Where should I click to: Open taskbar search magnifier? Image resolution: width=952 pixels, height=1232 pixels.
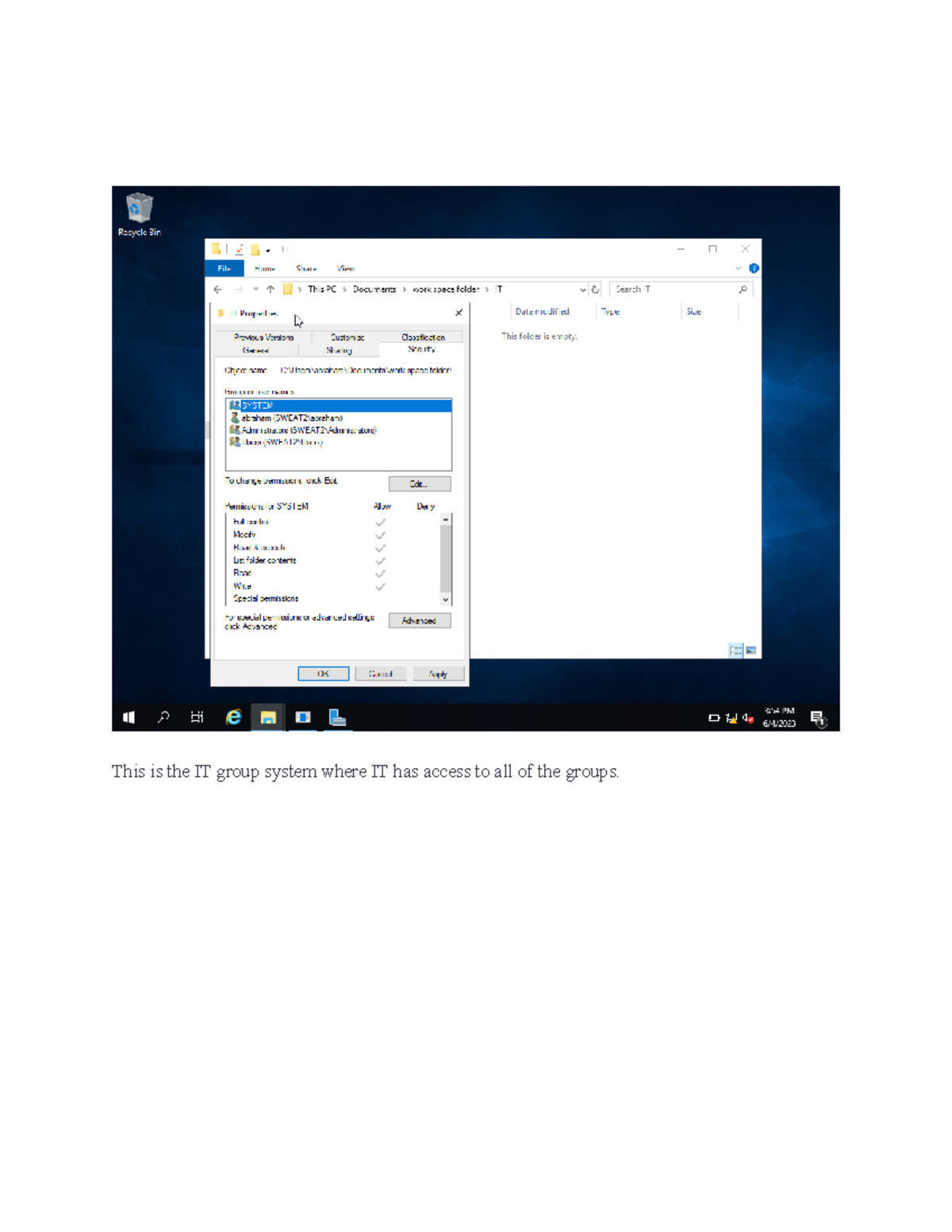(x=163, y=717)
